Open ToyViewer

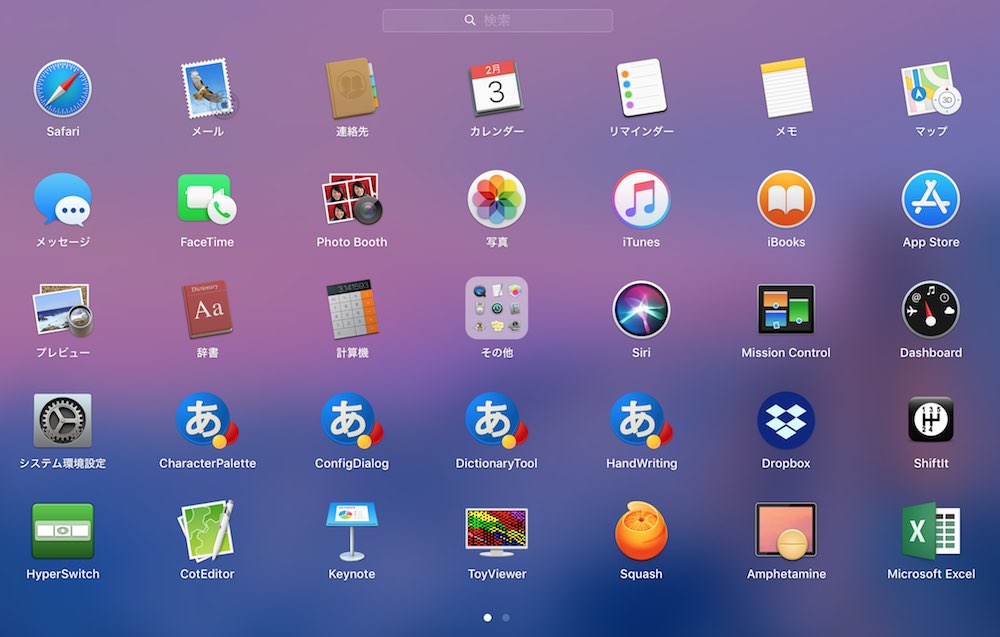coord(496,532)
